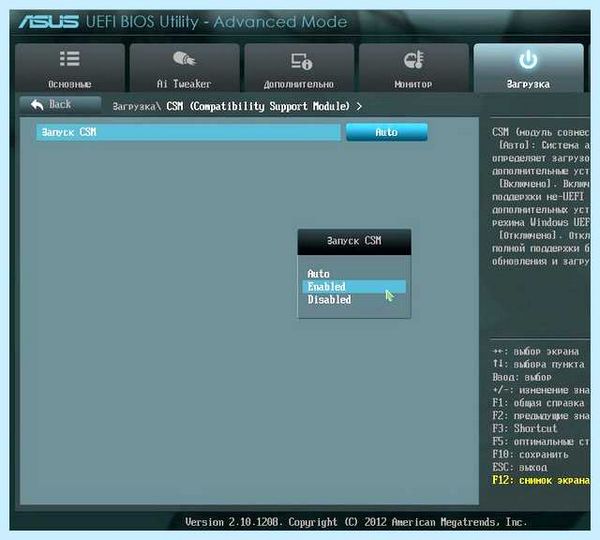This screenshot has height=540, width=600.
Task: Click the Загрузка\ breadcrumb text
Action: point(136,106)
